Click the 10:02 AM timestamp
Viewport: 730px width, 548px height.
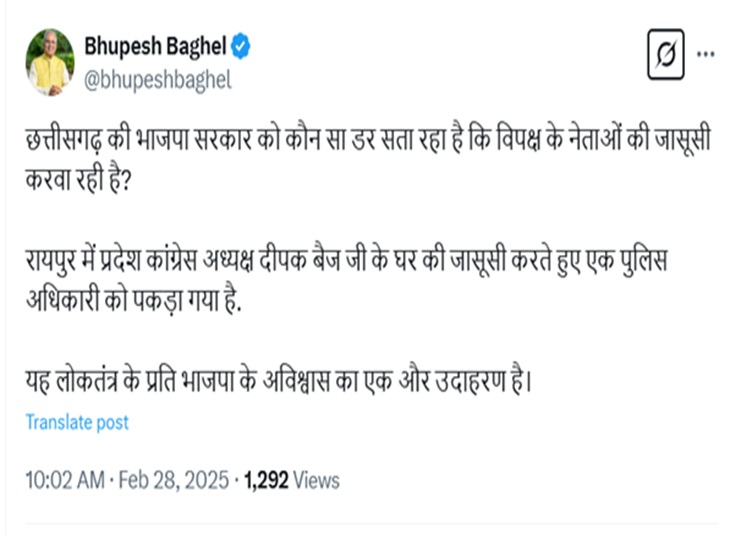pyautogui.click(x=64, y=480)
